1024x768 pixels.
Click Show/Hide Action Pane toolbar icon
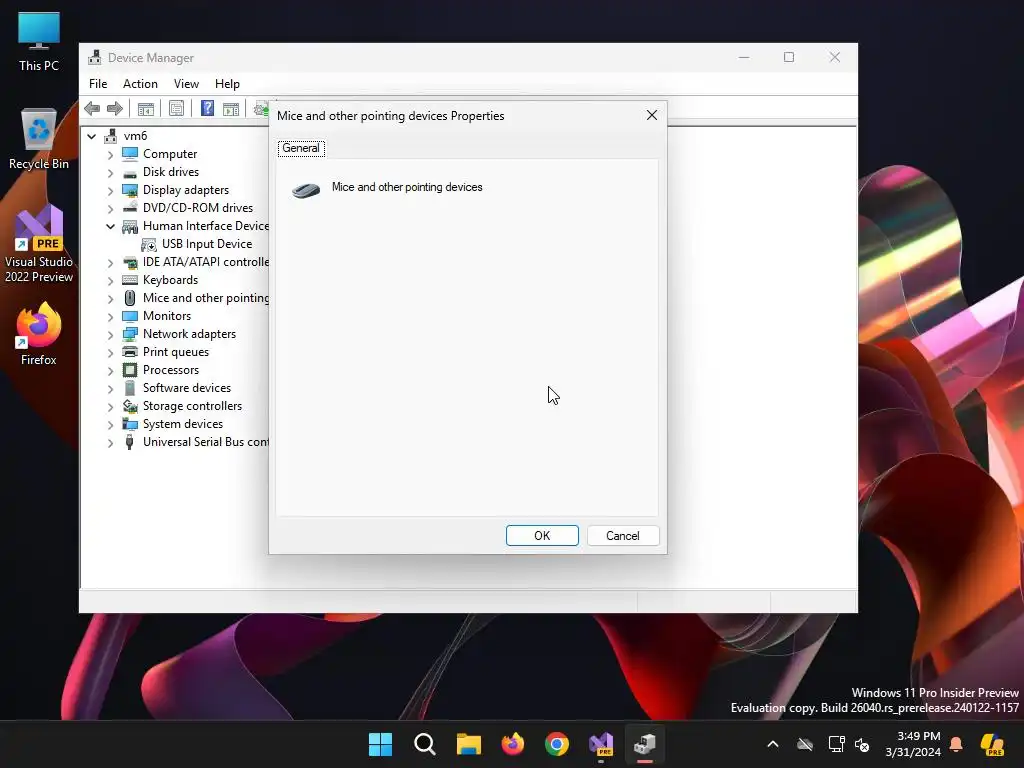231,108
